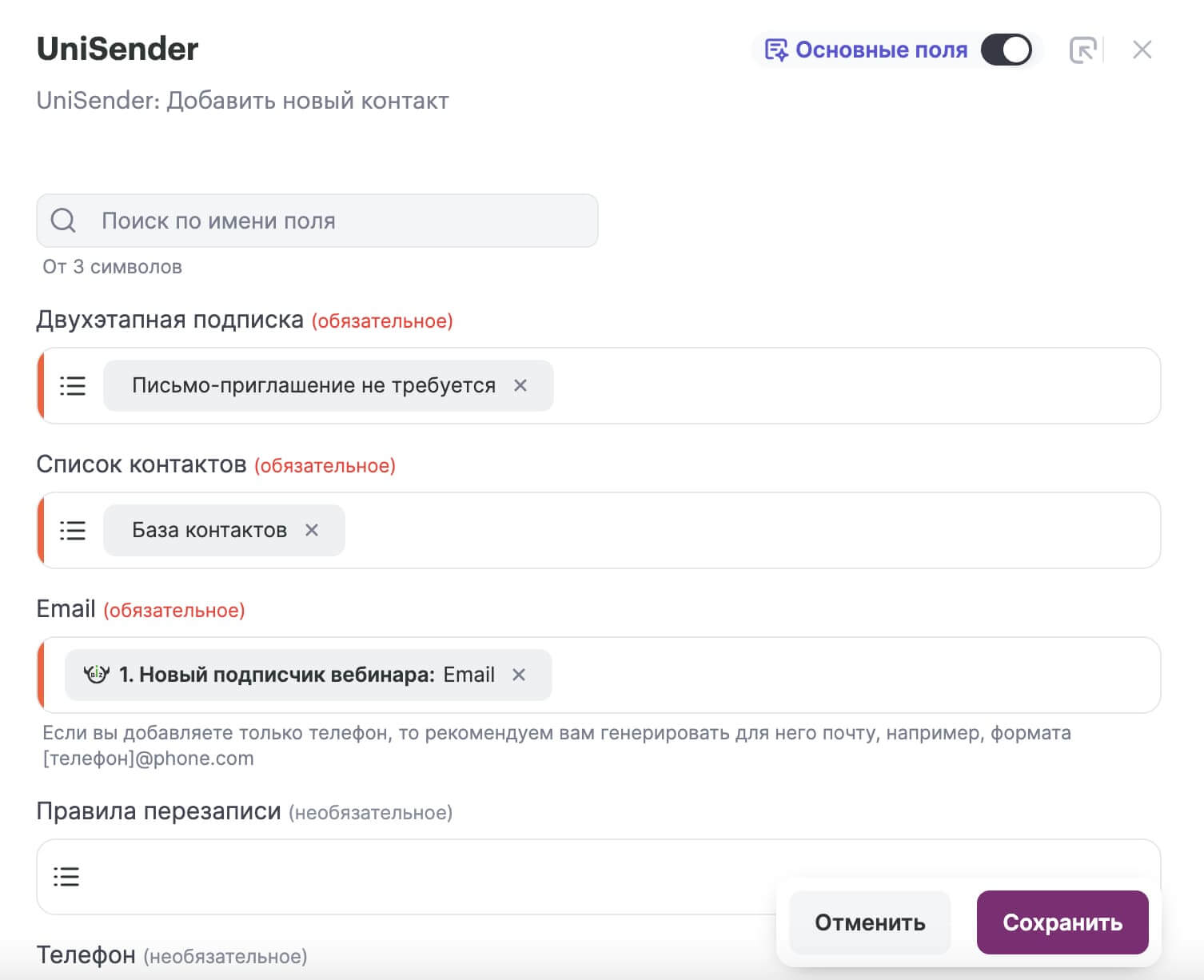This screenshot has width=1204, height=980.
Task: Toggle the Основные поля switch
Action: (1007, 50)
